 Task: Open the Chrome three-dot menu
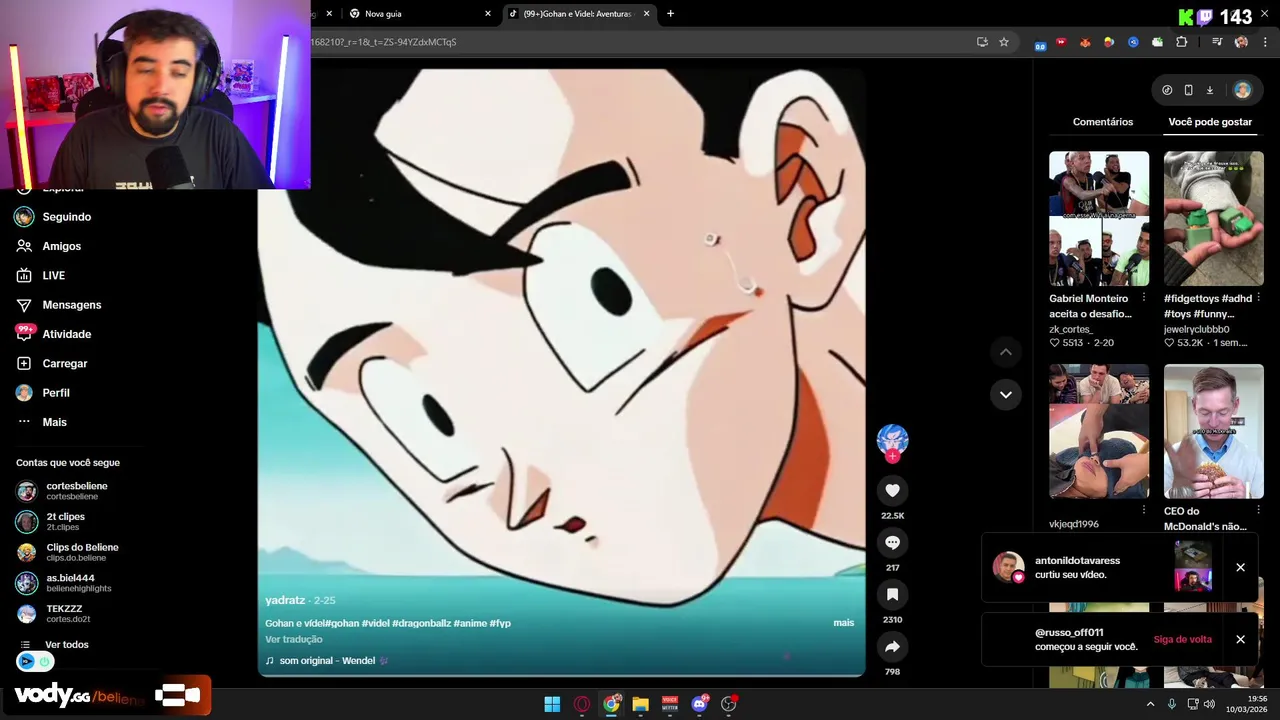click(1265, 42)
